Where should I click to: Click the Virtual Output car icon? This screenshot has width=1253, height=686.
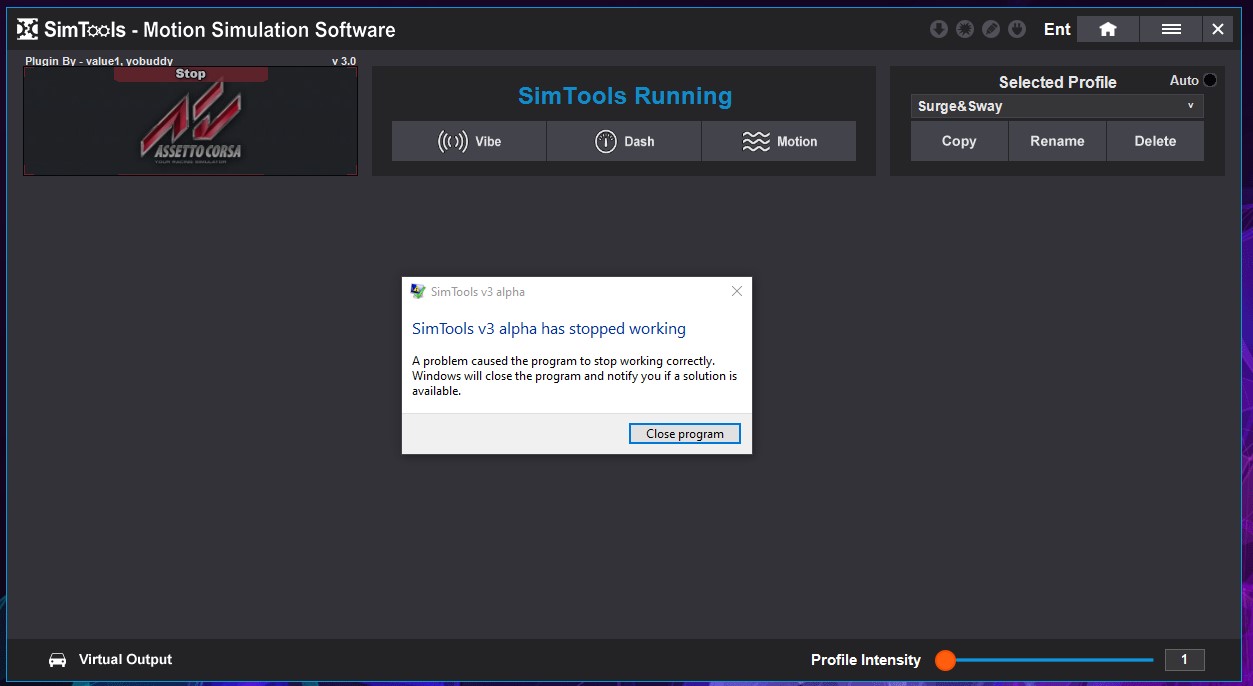tap(58, 660)
